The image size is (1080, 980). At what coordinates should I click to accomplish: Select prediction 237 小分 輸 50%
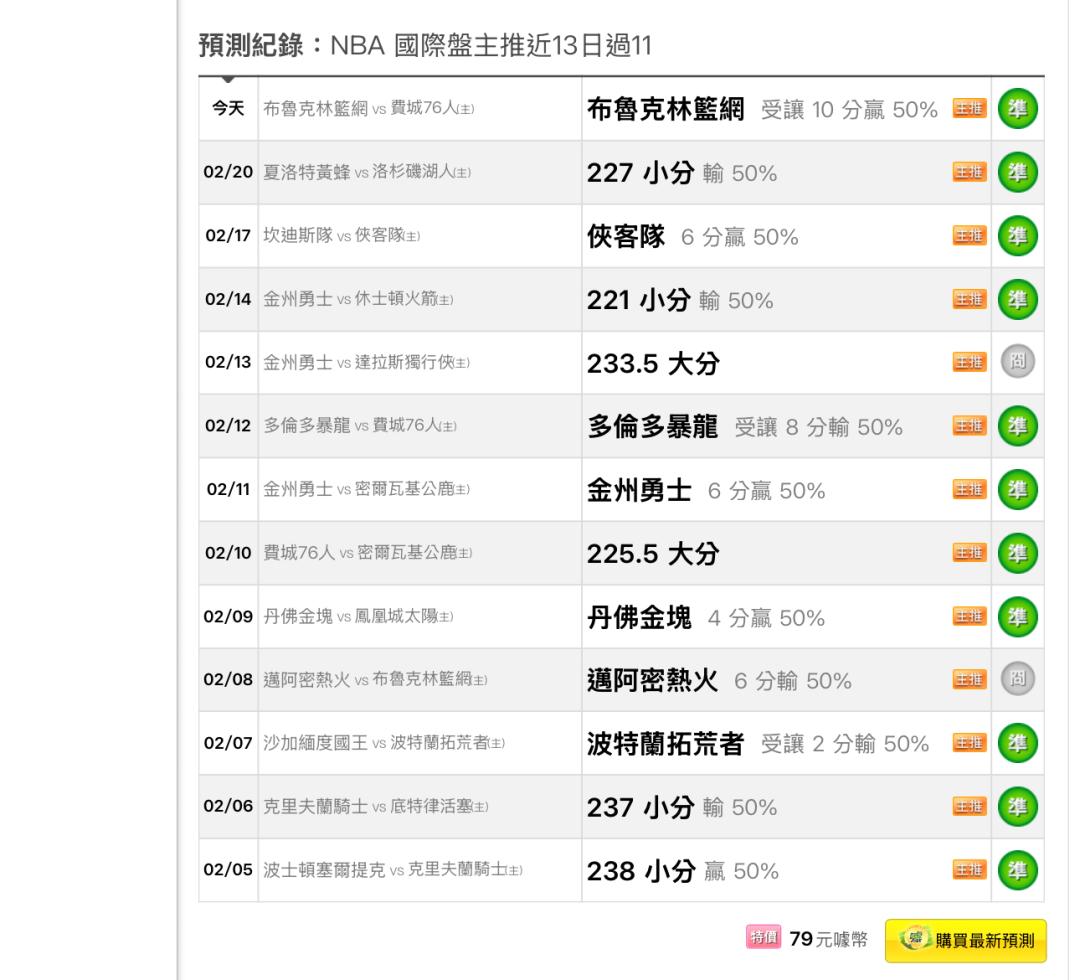click(x=682, y=807)
